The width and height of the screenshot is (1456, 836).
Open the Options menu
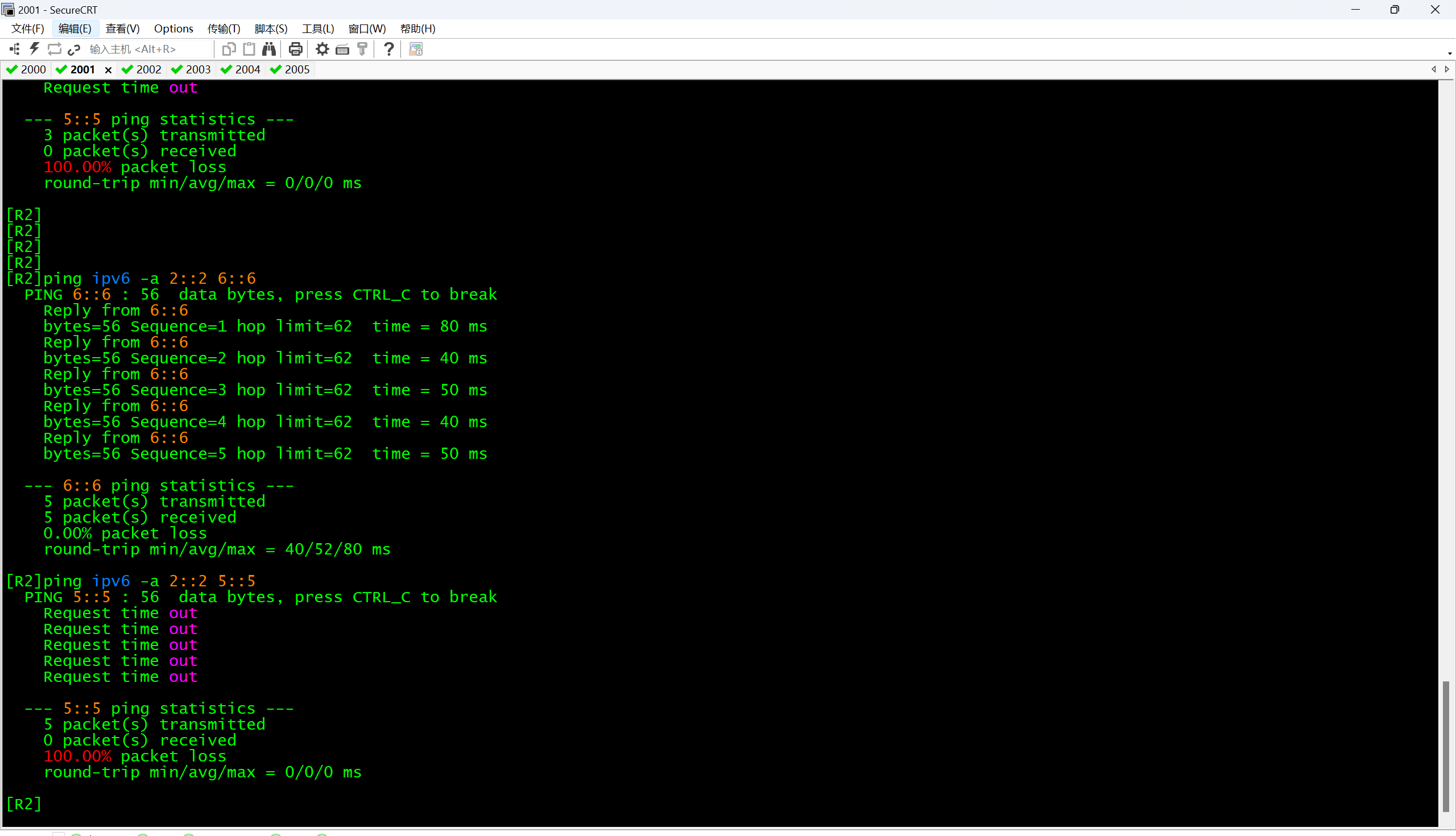[x=173, y=28]
